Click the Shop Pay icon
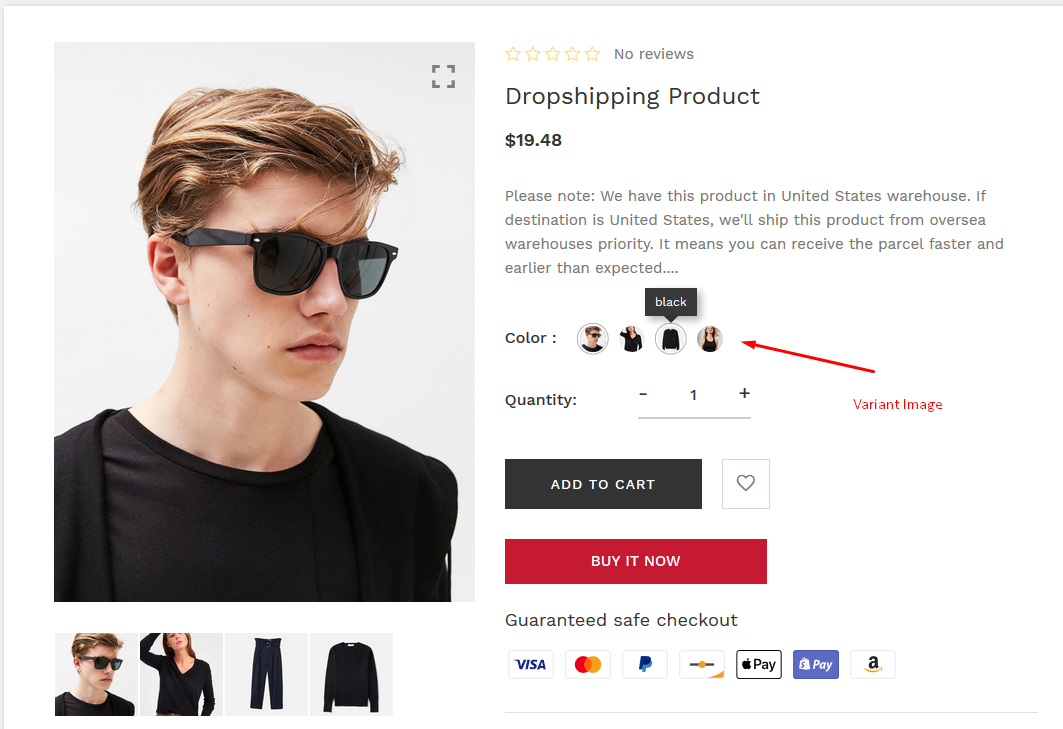Image resolution: width=1063 pixels, height=729 pixels. point(816,665)
